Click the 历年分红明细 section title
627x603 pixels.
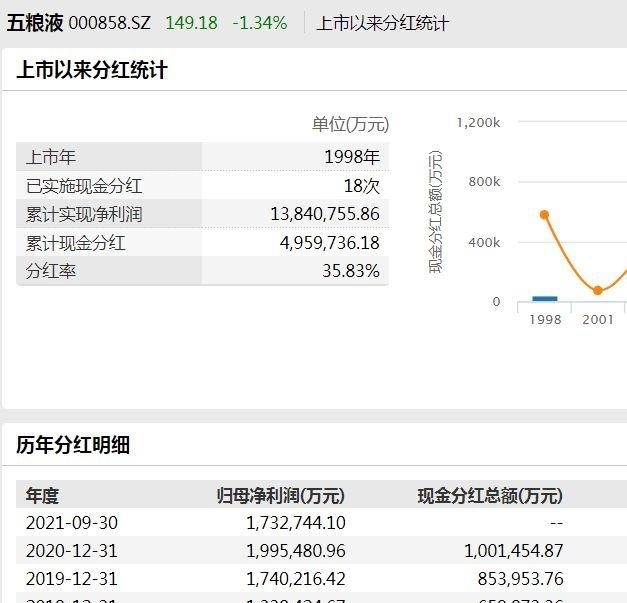coord(73,445)
